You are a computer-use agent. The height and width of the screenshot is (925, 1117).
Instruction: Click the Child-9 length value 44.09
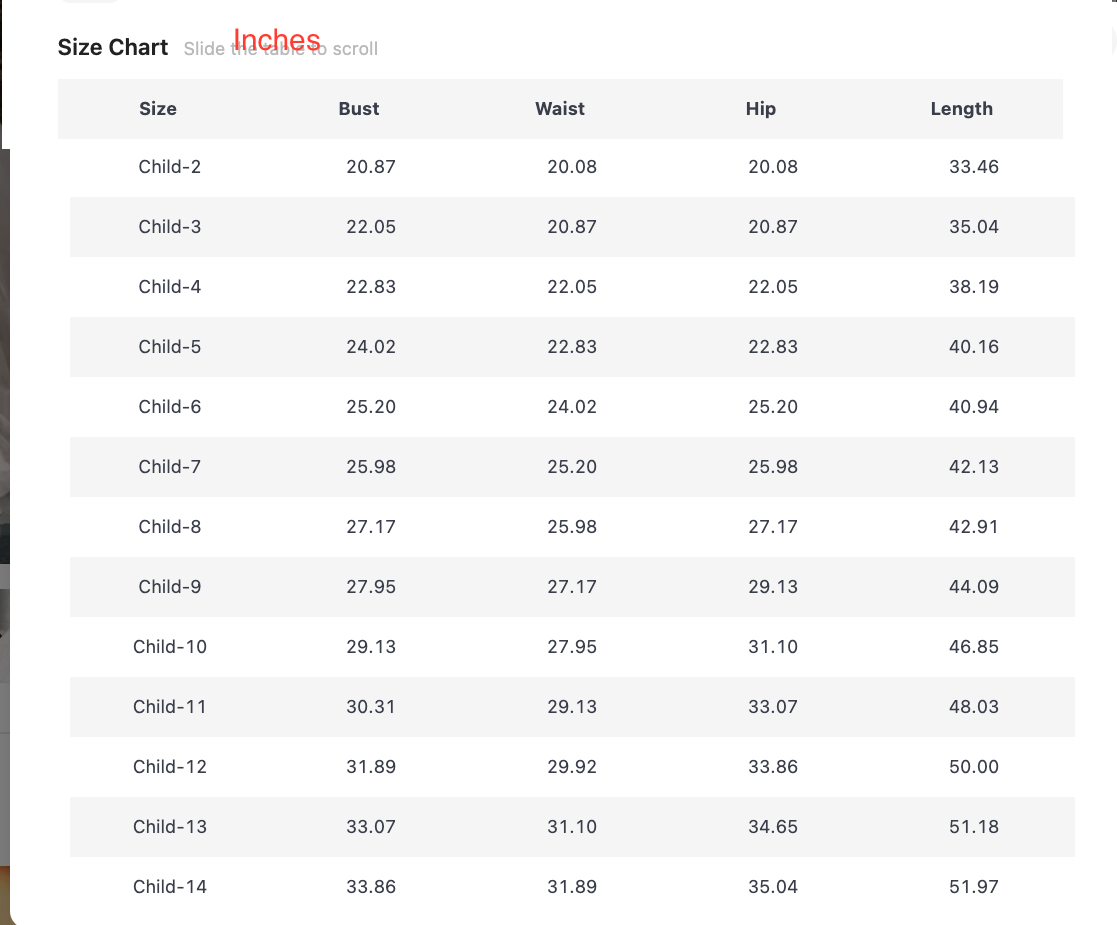click(x=974, y=587)
